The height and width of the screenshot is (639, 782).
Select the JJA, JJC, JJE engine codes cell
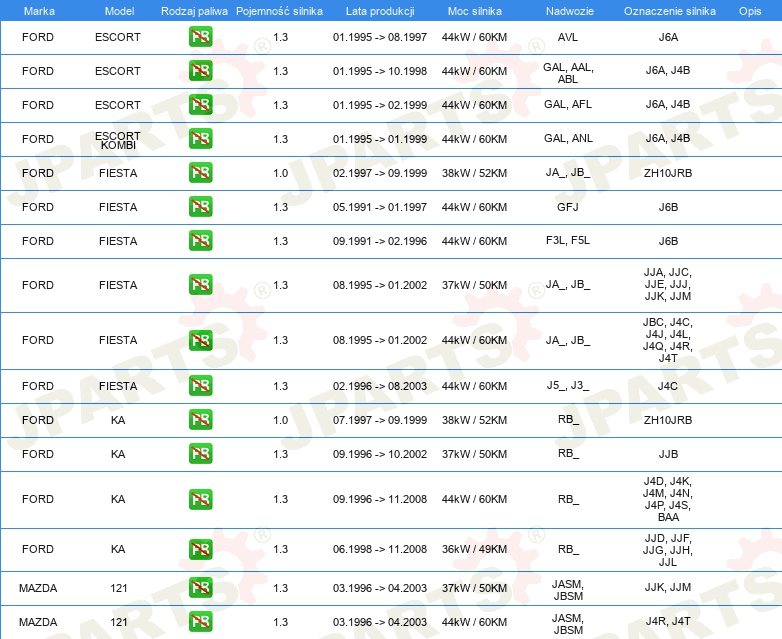pyautogui.click(x=668, y=284)
